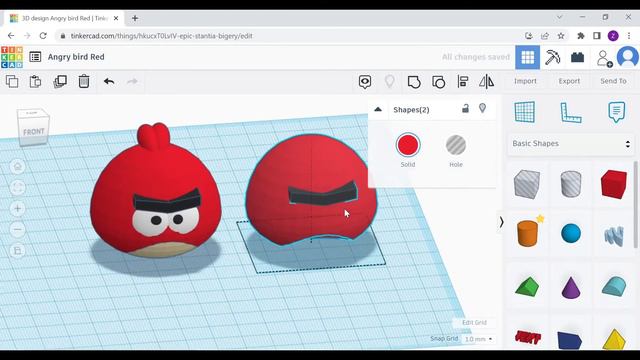Hide selected shapes with lightbulb icon
640x360 pixels.
tap(482, 108)
